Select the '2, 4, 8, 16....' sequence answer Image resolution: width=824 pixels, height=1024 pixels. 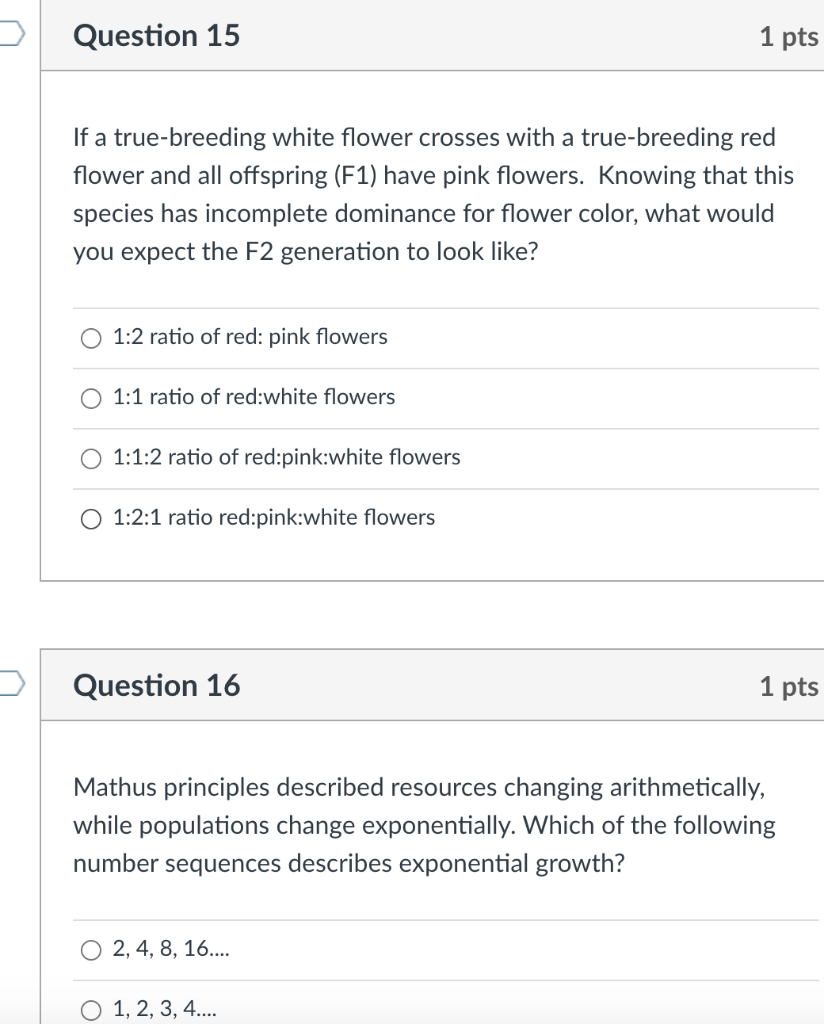89,950
